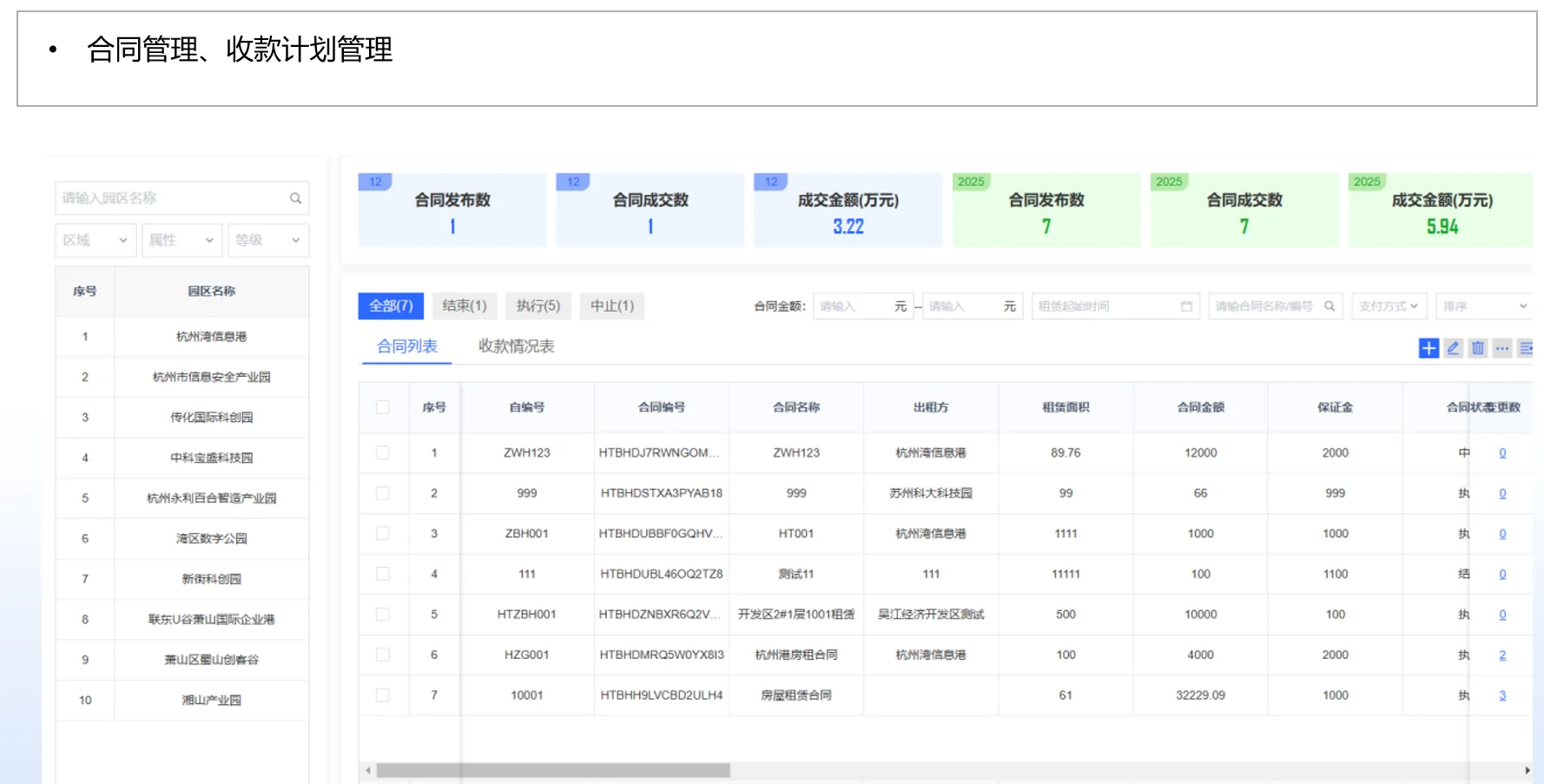The height and width of the screenshot is (784, 1544).
Task: Click the left arrow of horizontal scrollbar
Action: click(x=368, y=770)
